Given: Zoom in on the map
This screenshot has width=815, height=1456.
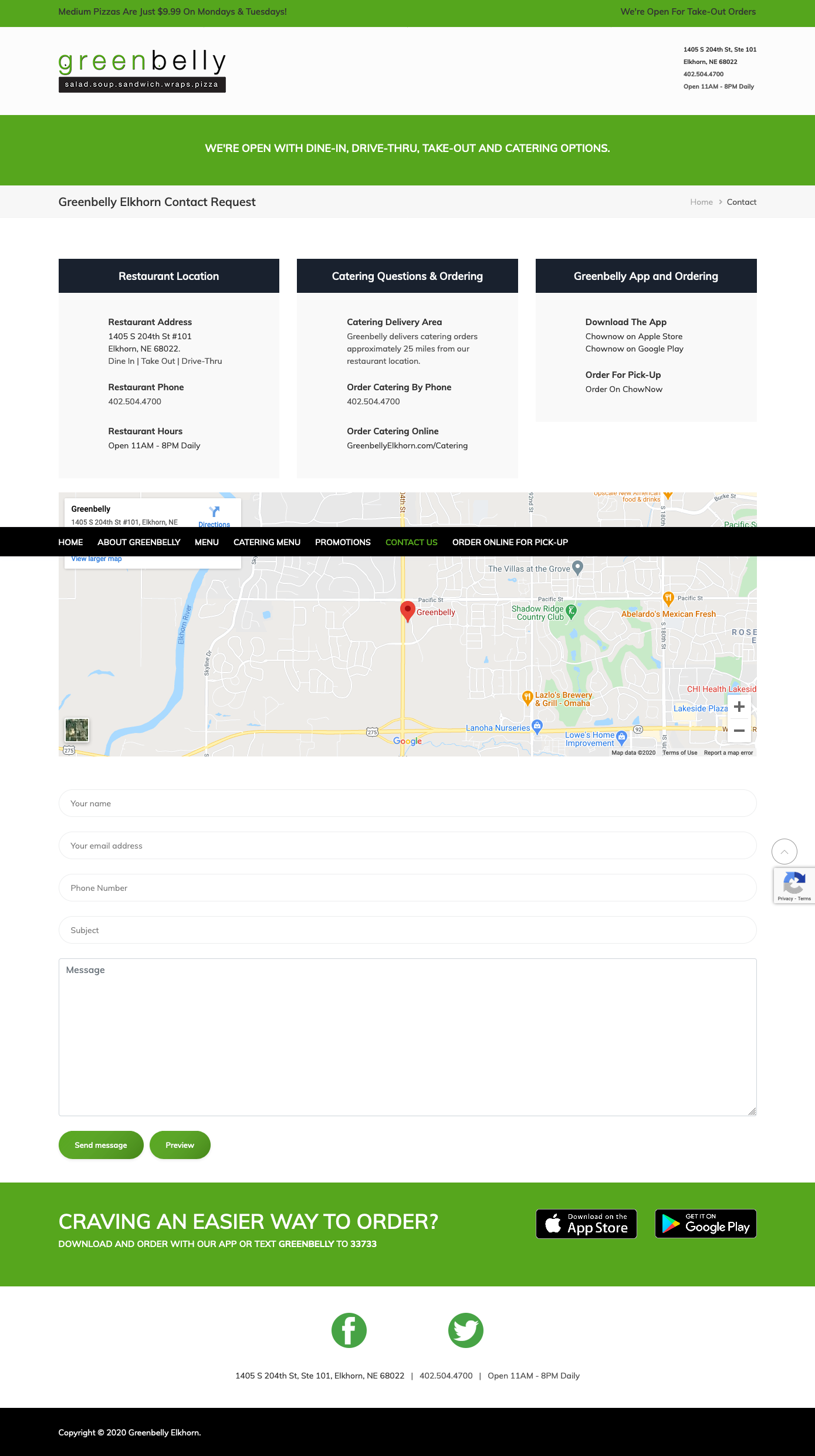Looking at the screenshot, I should 739,707.
